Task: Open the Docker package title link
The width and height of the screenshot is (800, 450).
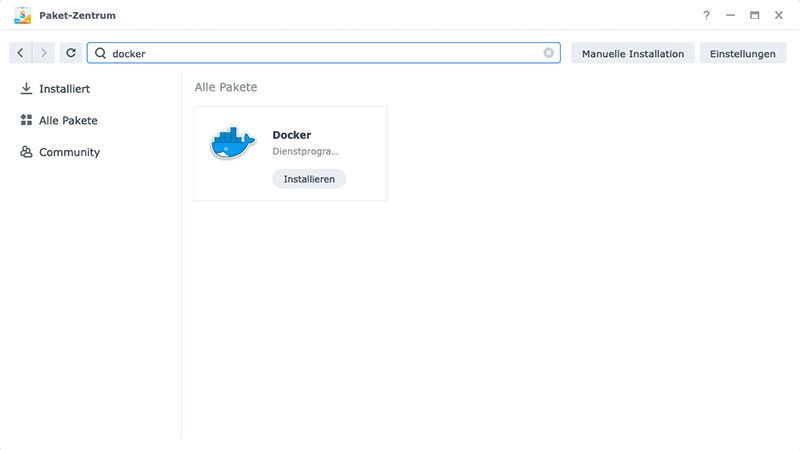Action: click(x=292, y=135)
